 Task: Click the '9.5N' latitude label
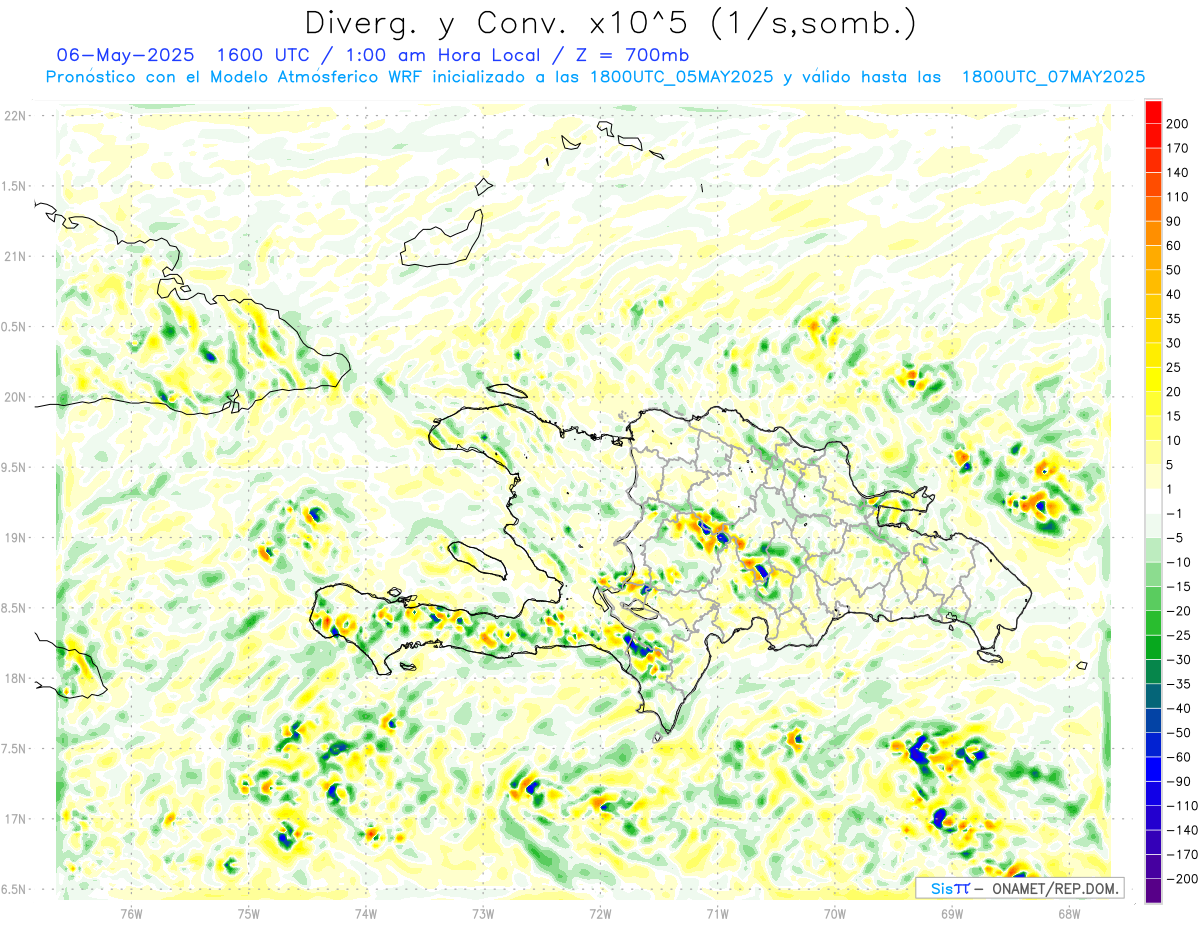[14, 468]
